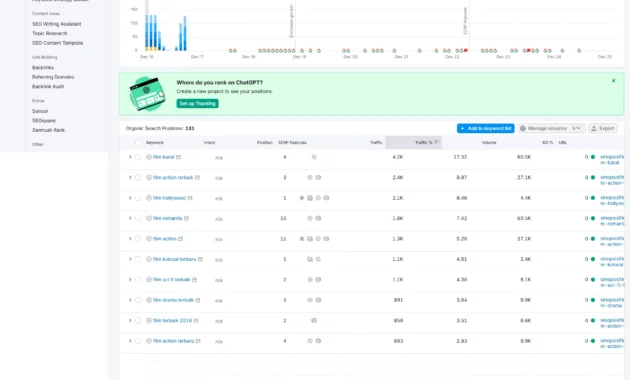Click the add icon before 'film romantis'
Viewport: 630px width, 380px height.
pos(149,219)
